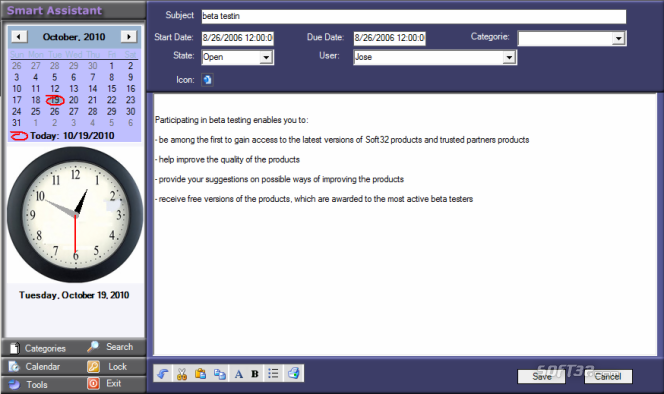Click the Copy icon in editor toolbar
The height and width of the screenshot is (394, 664).
point(219,374)
